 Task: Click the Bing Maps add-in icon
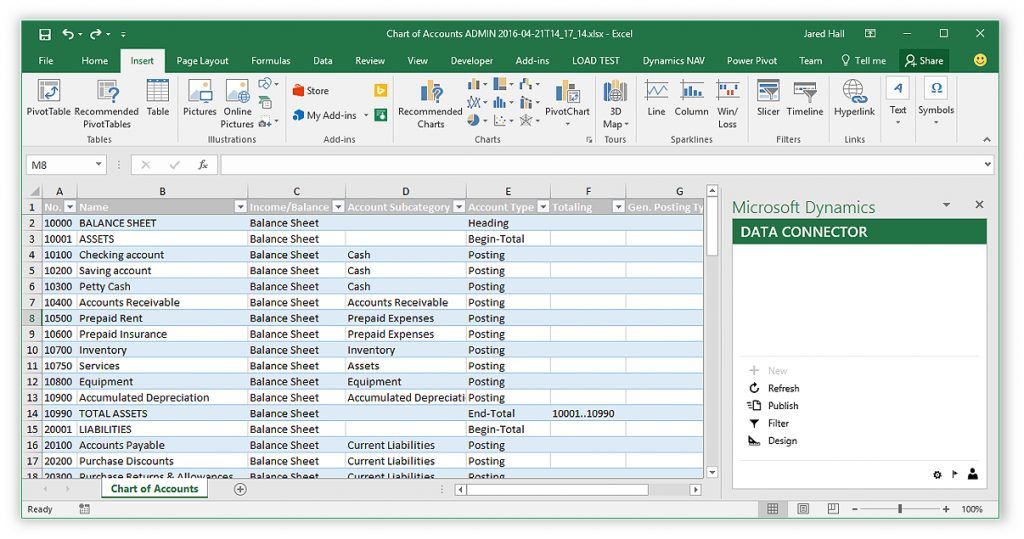(381, 91)
